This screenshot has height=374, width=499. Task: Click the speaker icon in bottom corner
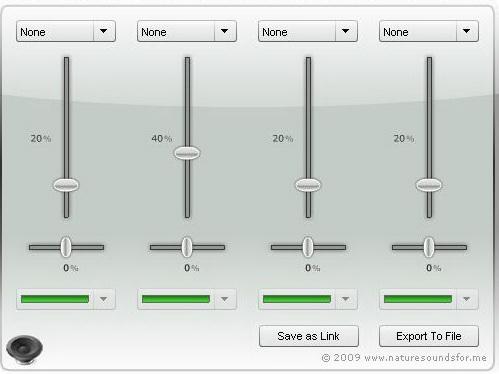pyautogui.click(x=24, y=349)
